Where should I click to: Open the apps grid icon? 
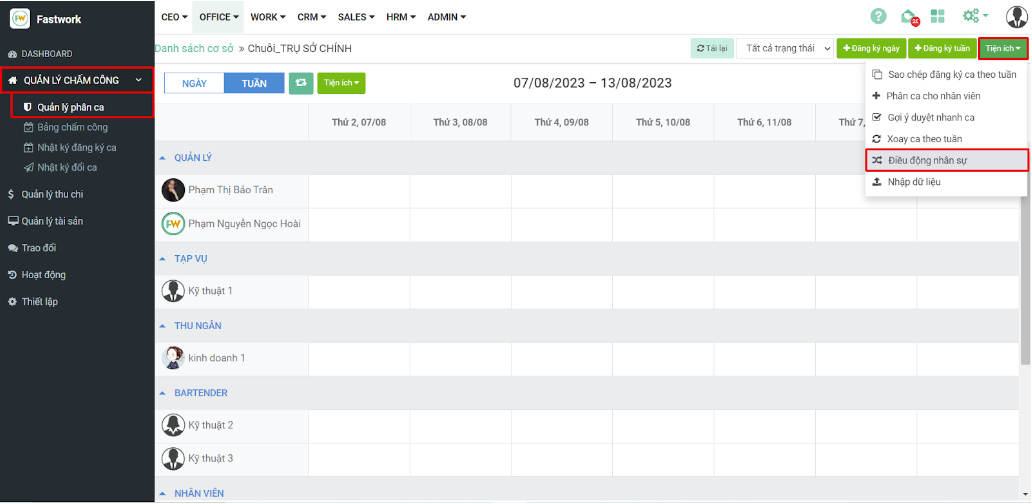click(937, 16)
